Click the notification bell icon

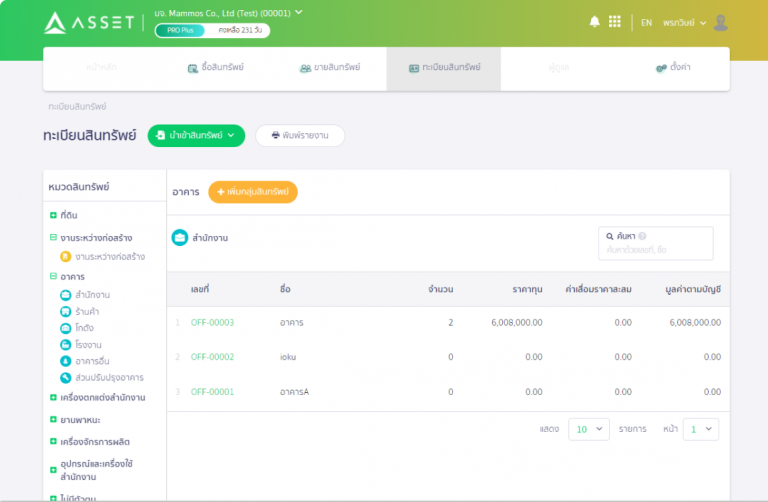tap(594, 22)
